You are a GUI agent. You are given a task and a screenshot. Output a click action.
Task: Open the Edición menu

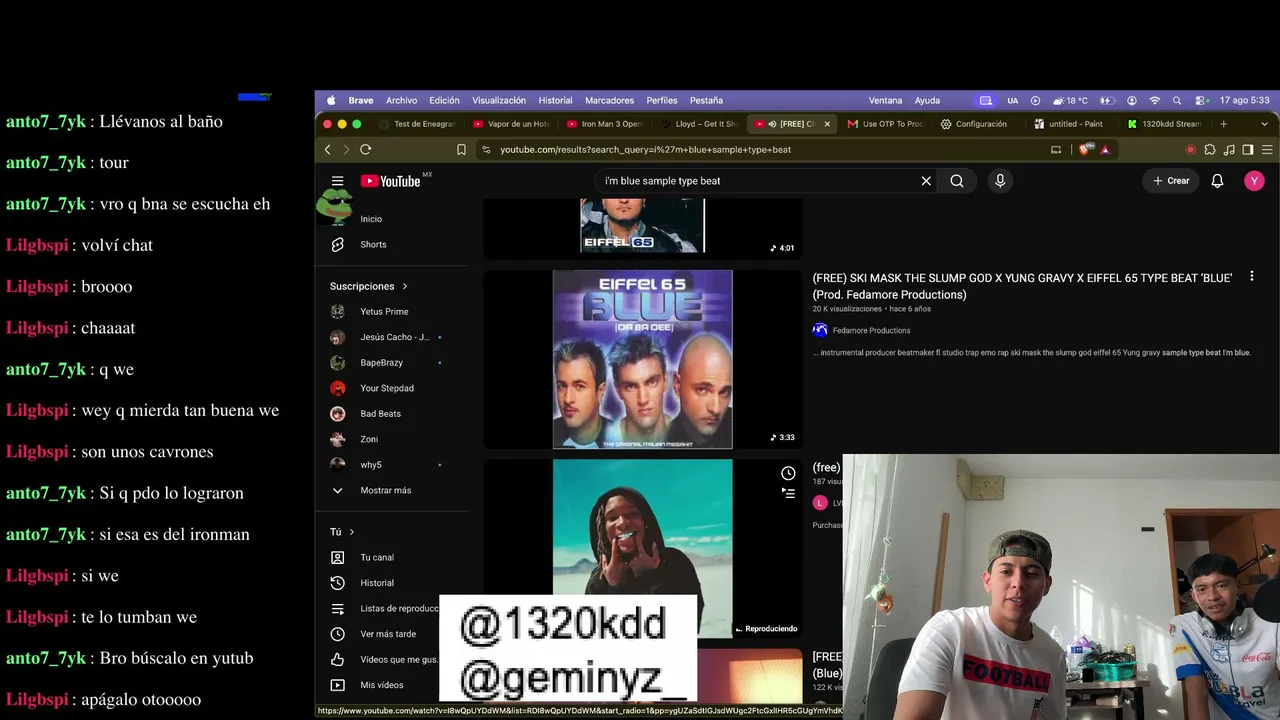444,100
